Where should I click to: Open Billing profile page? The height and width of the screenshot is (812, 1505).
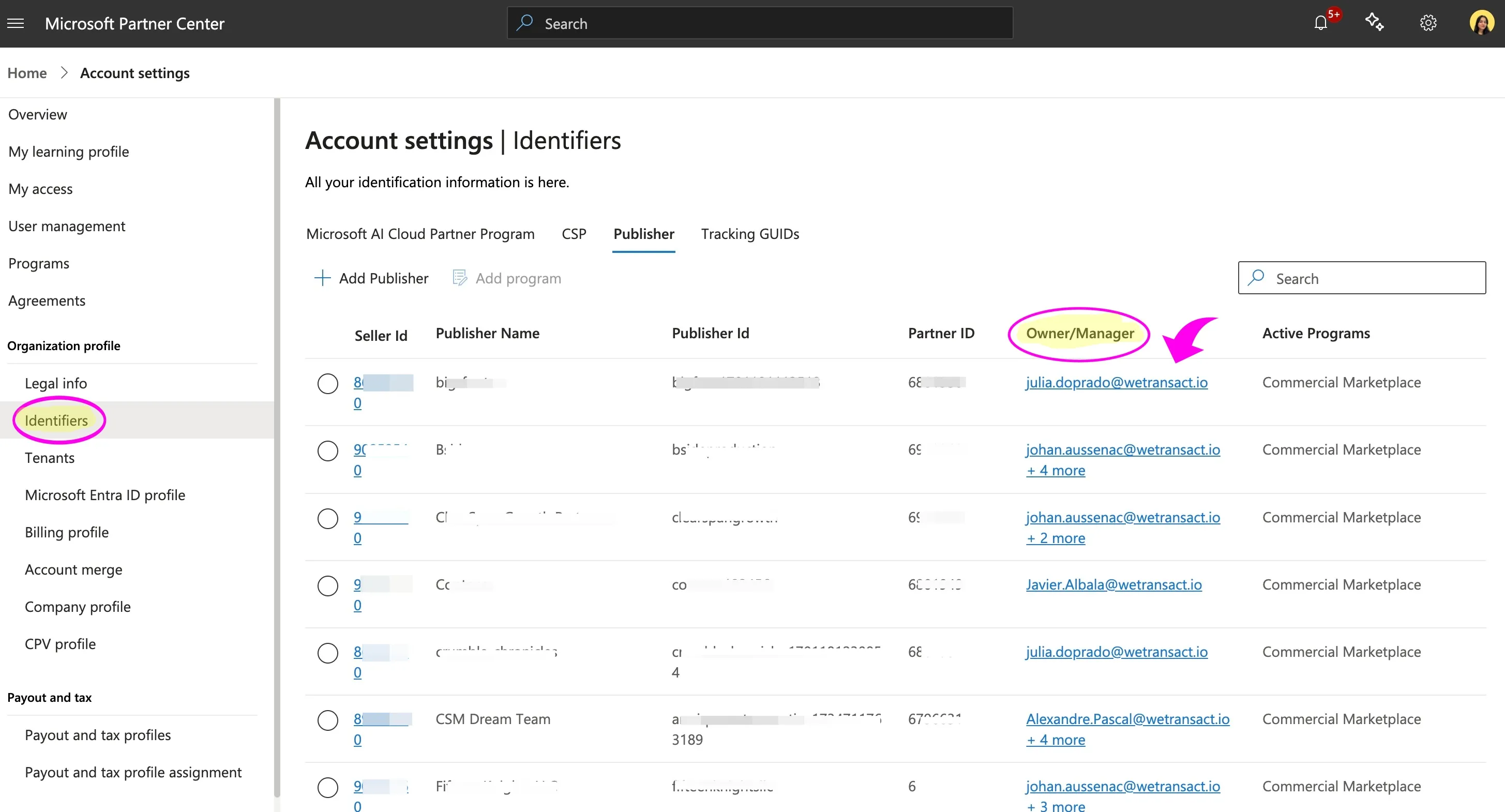[67, 532]
